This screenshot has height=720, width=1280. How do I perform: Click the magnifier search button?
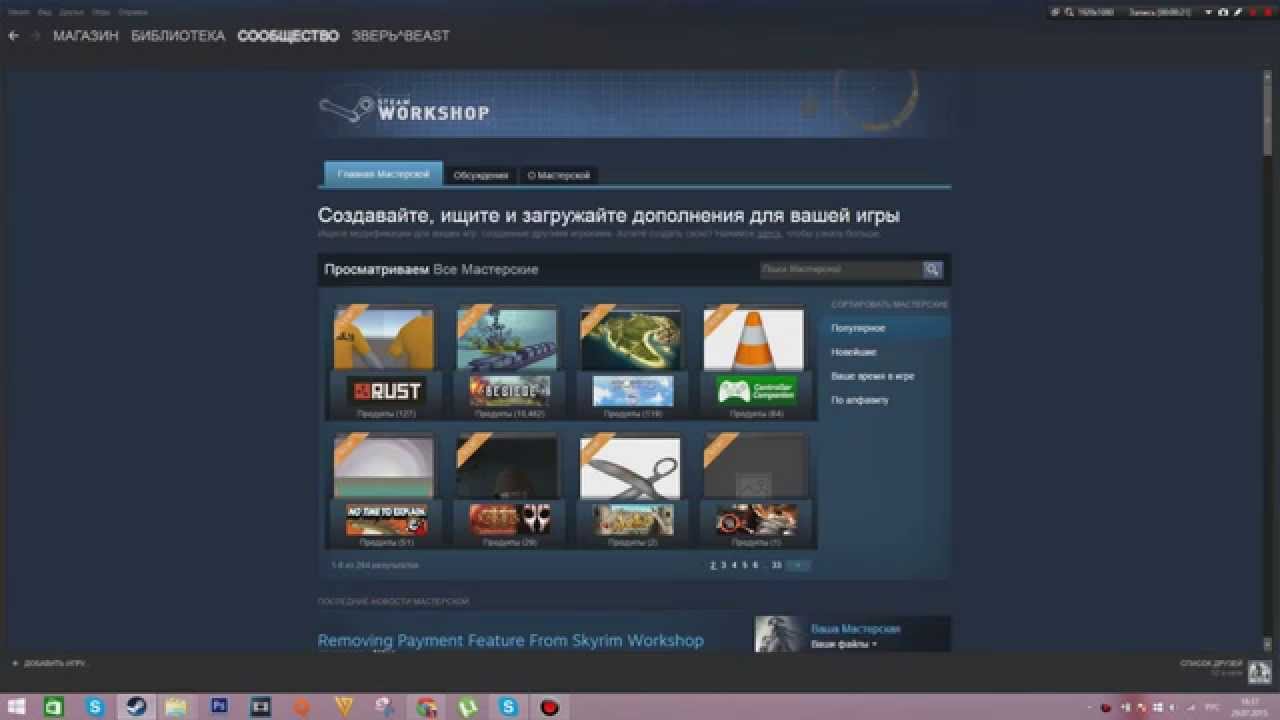click(x=932, y=269)
